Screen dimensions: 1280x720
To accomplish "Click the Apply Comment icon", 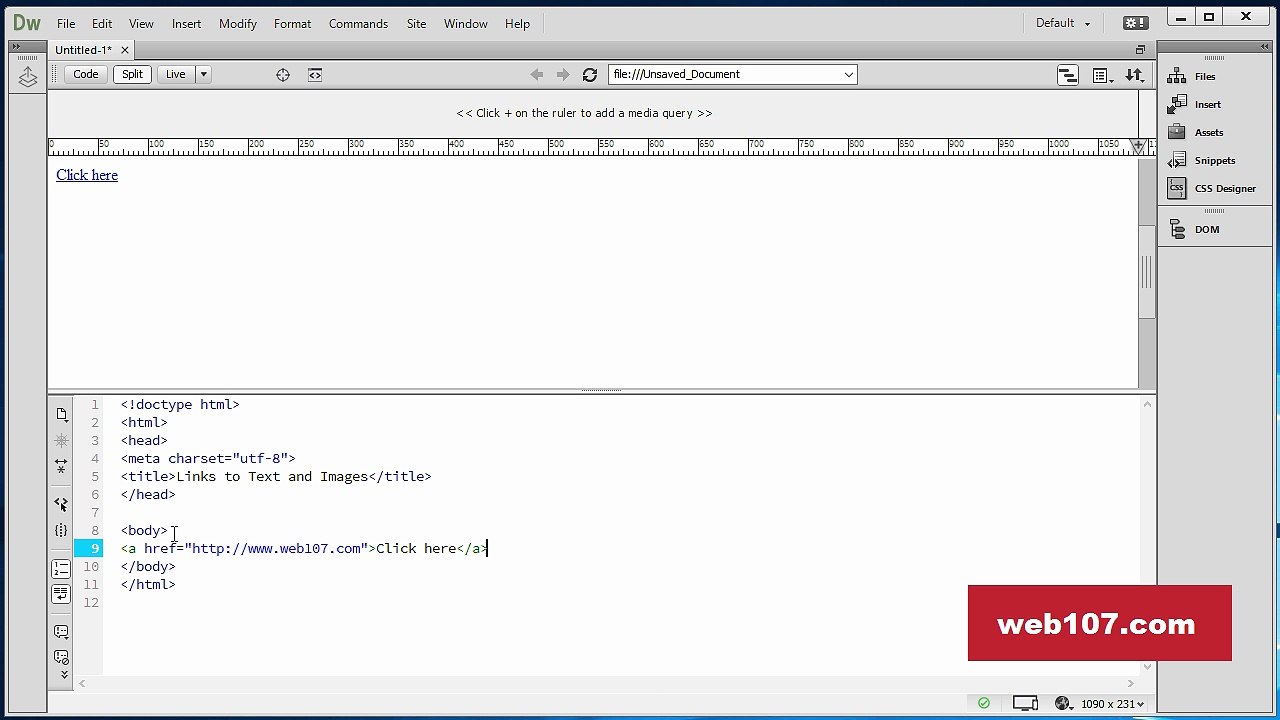I will pyautogui.click(x=61, y=632).
